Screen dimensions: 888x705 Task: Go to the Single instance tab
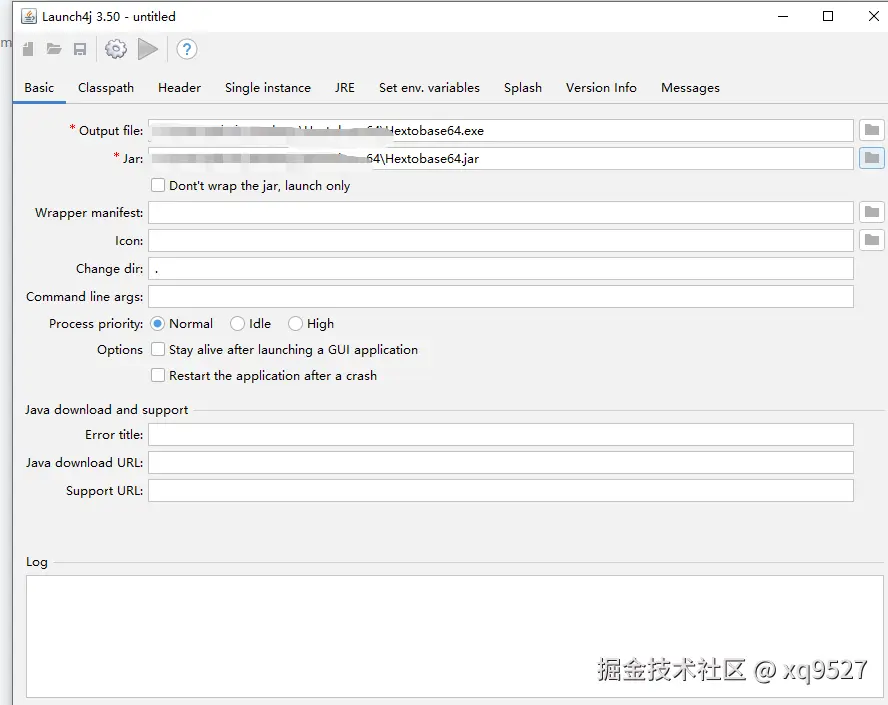[x=268, y=88]
